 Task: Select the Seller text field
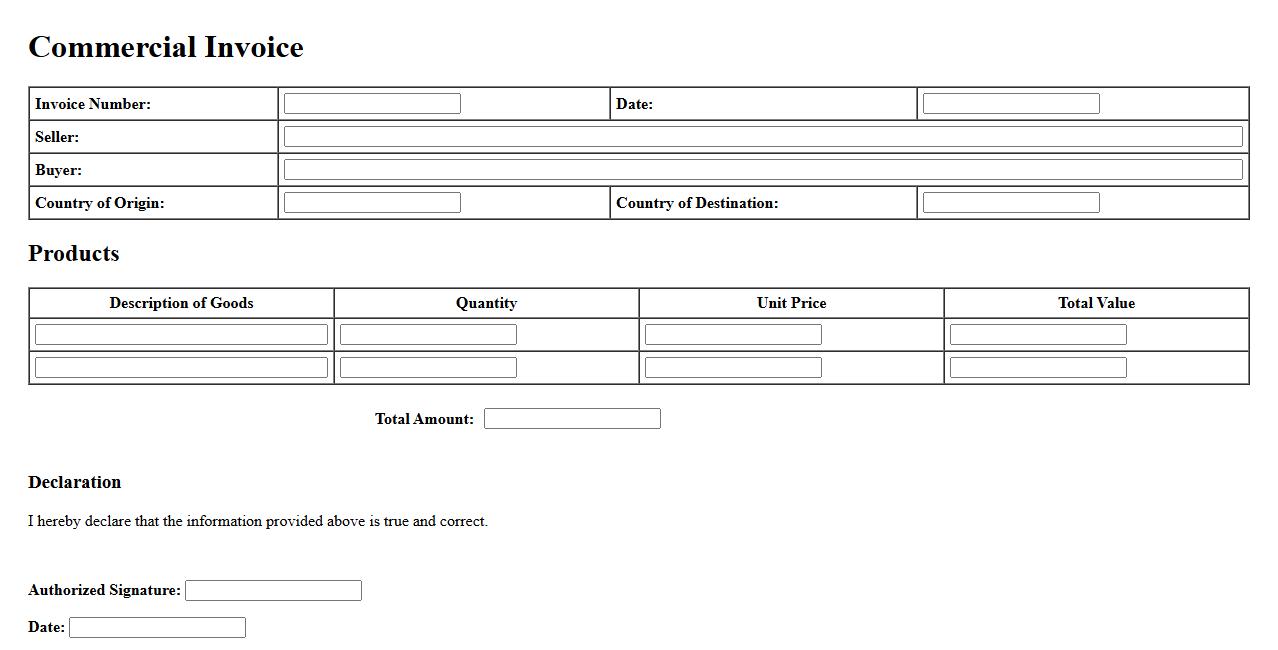[762, 137]
